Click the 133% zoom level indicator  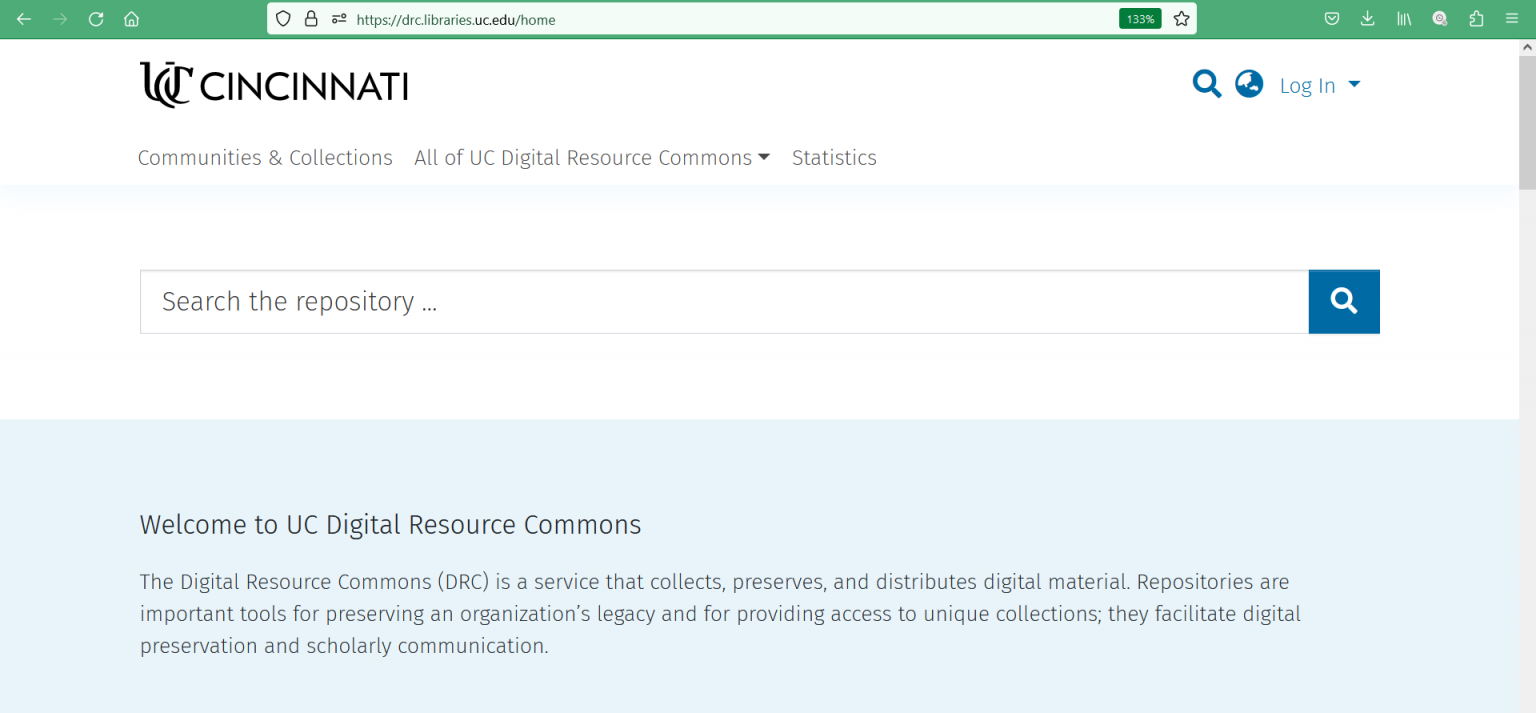(1139, 18)
